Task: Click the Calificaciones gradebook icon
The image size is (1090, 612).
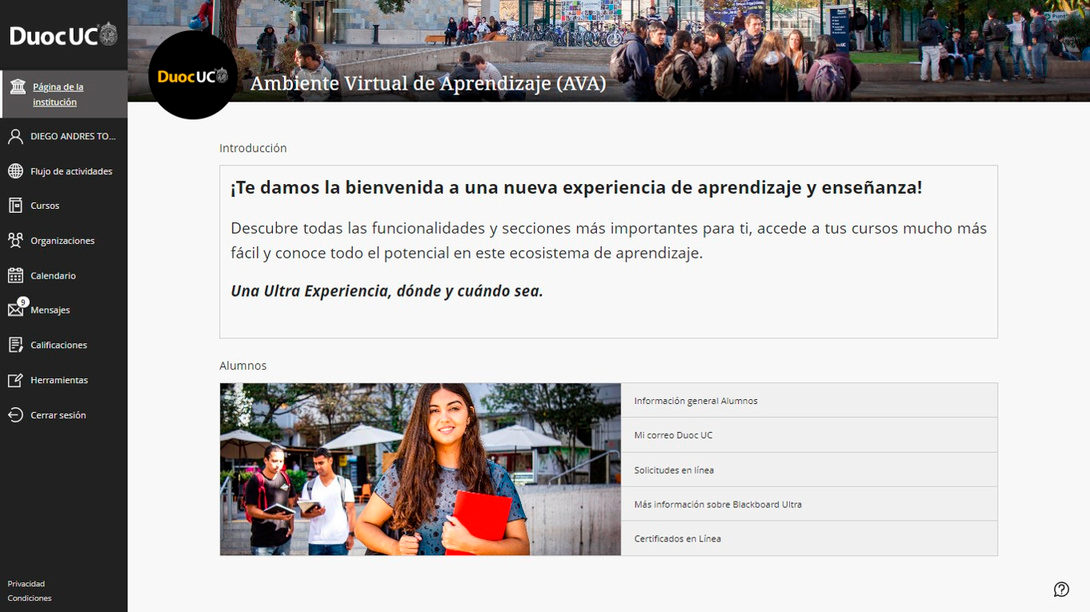Action: pos(15,345)
